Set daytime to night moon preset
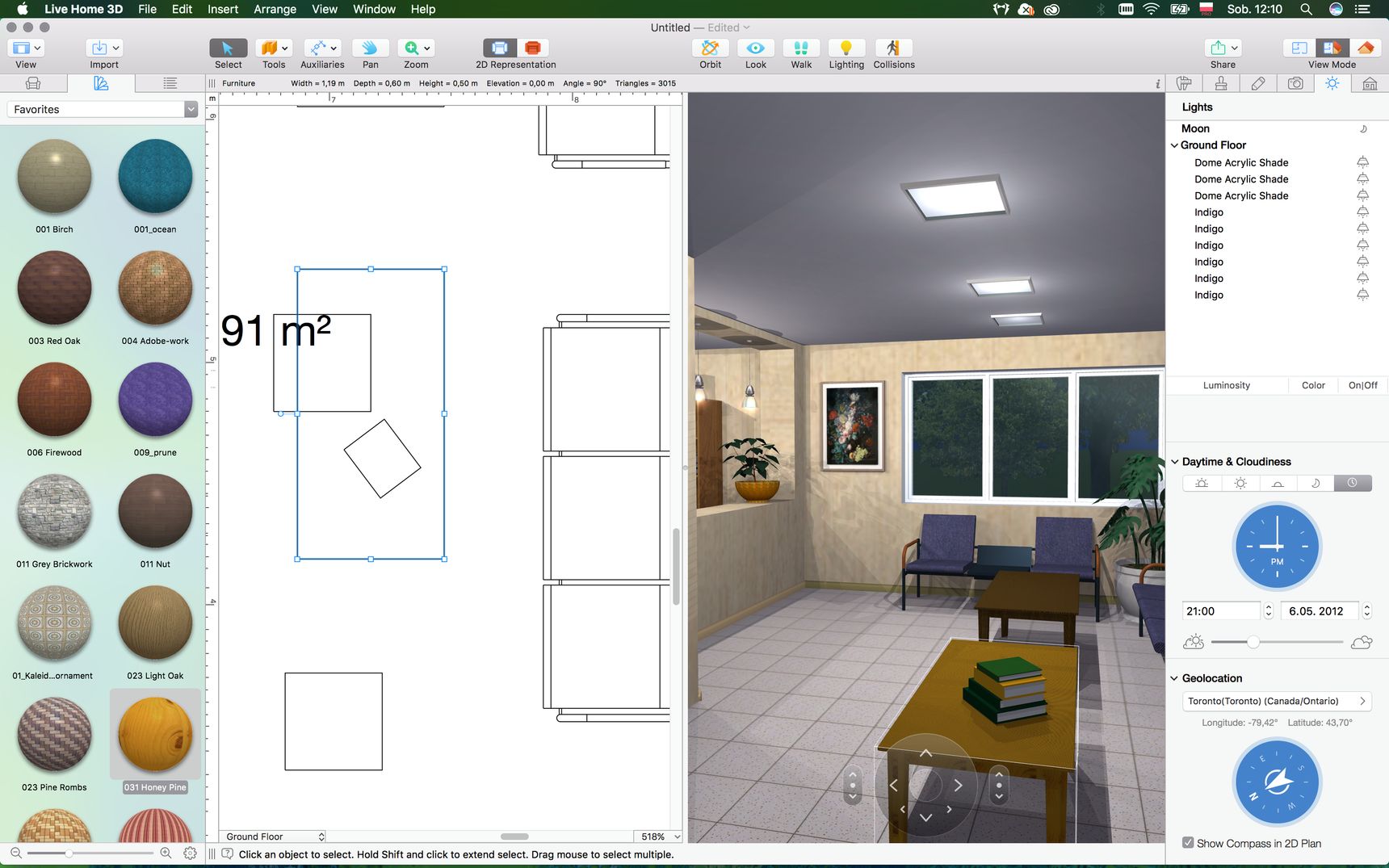 coord(1315,483)
